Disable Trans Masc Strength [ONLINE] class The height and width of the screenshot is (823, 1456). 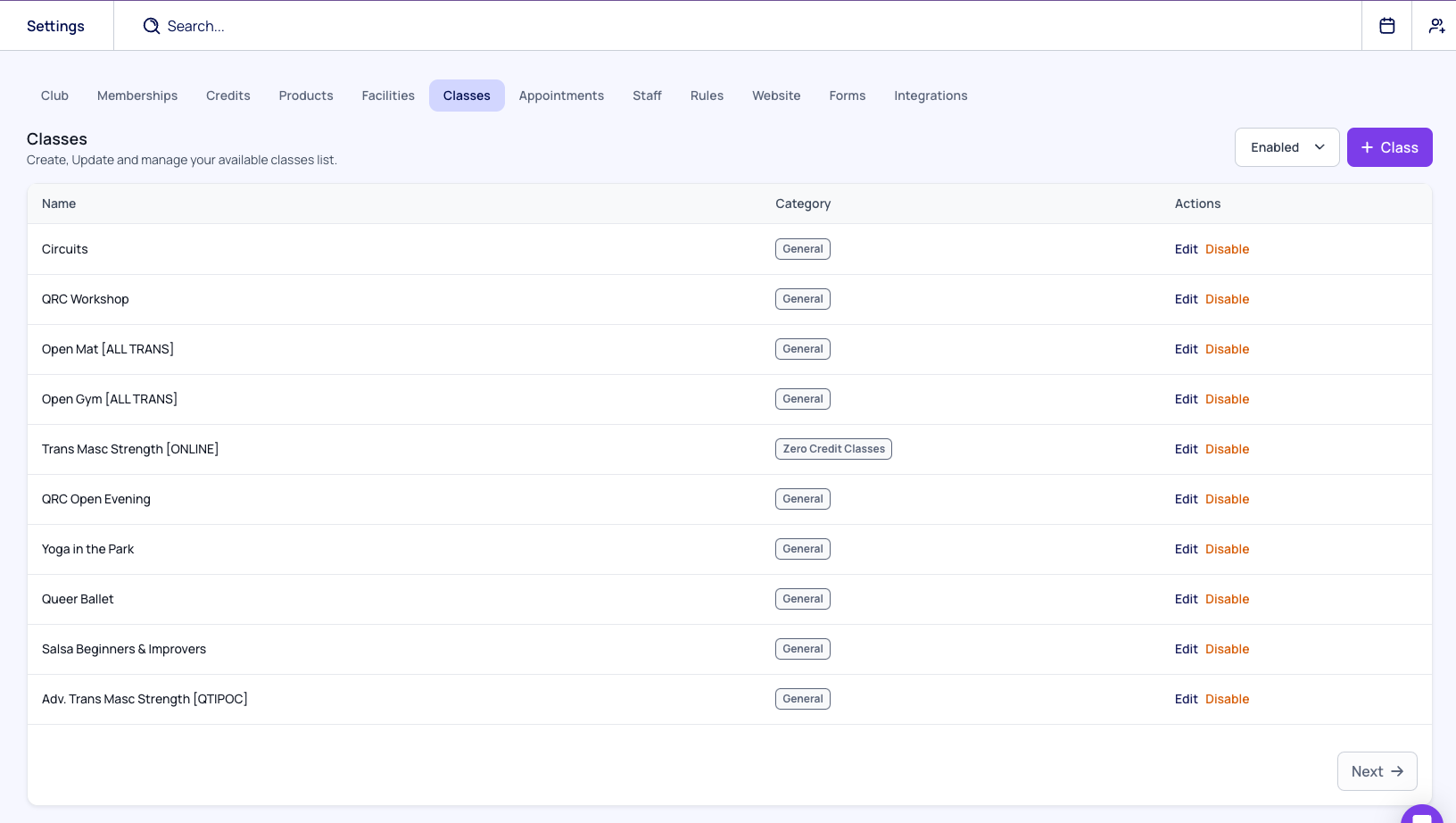point(1227,449)
